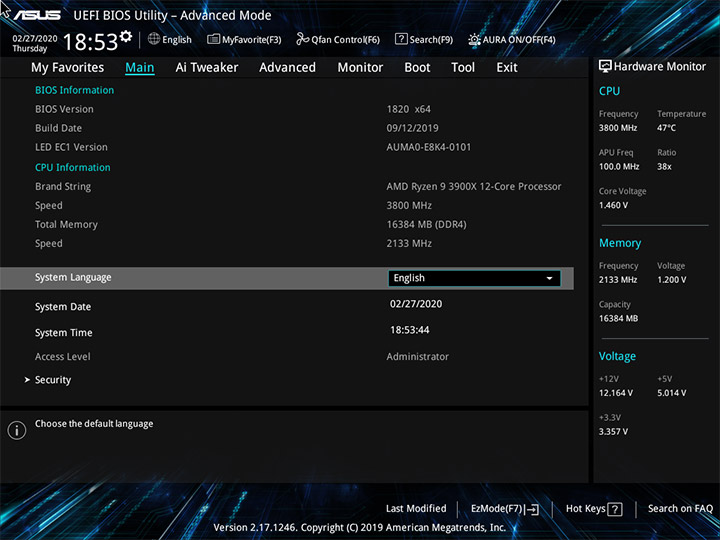
Task: Open Qfan Control fan icon
Action: (302, 39)
